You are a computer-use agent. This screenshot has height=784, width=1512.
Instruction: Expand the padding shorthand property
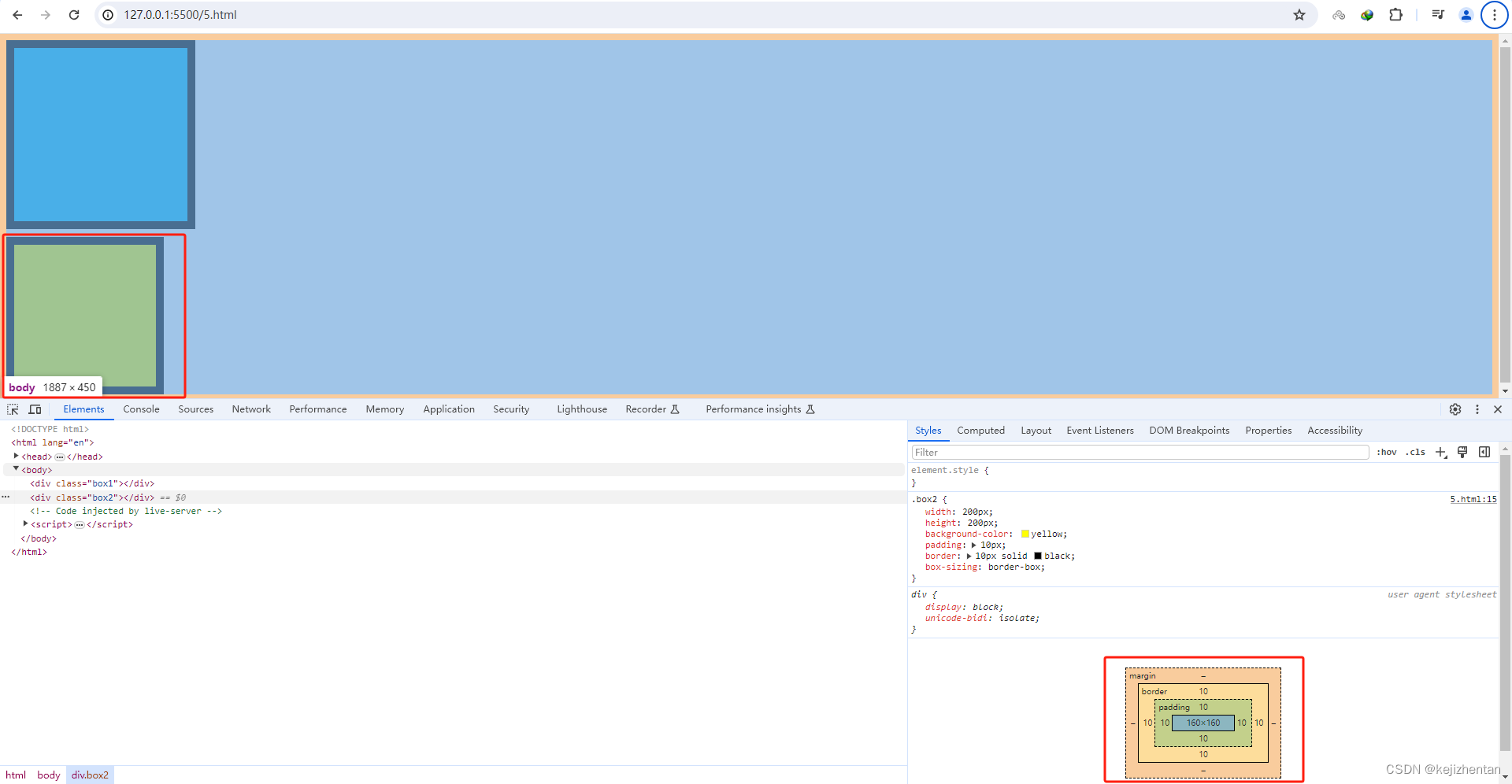974,545
